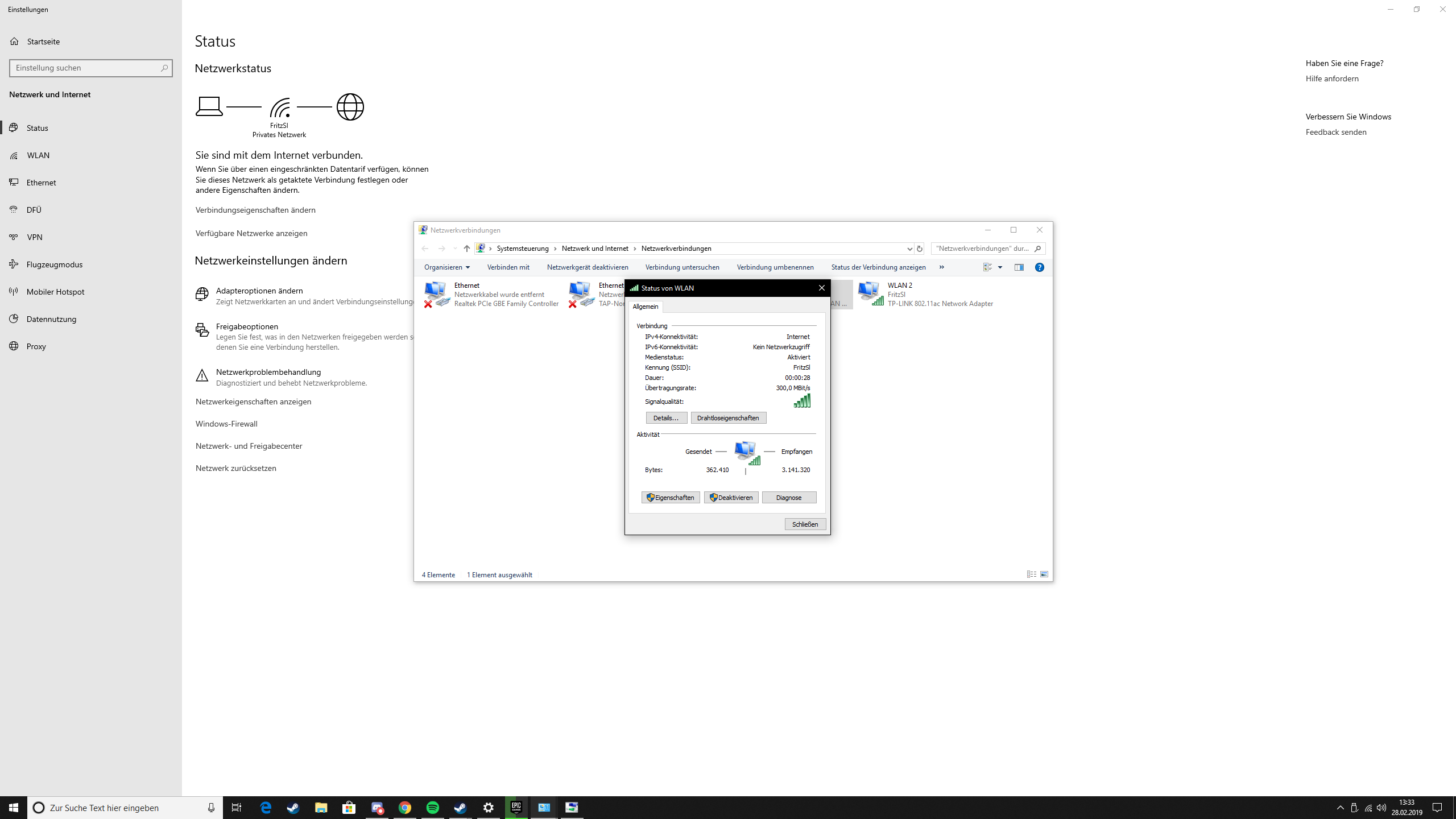This screenshot has width=1456, height=819.
Task: Open VPN settings
Action: (35, 237)
